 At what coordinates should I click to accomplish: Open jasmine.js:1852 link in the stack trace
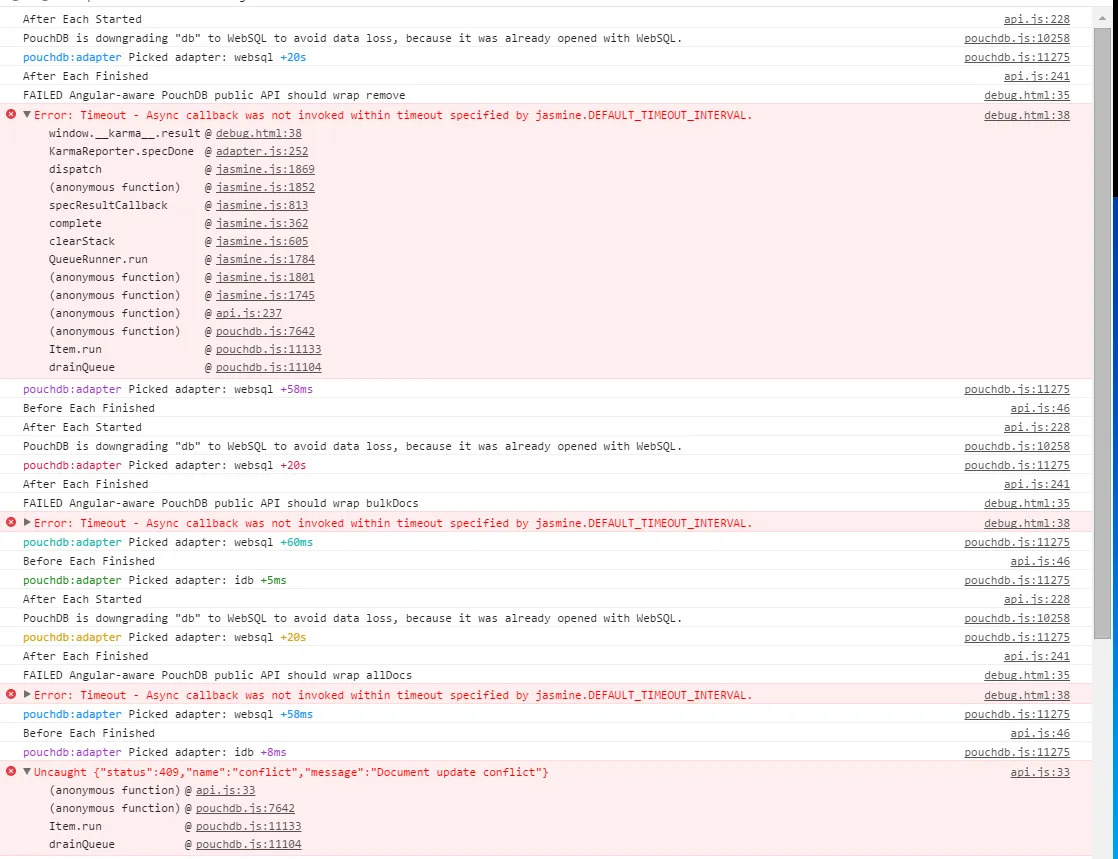coord(265,187)
